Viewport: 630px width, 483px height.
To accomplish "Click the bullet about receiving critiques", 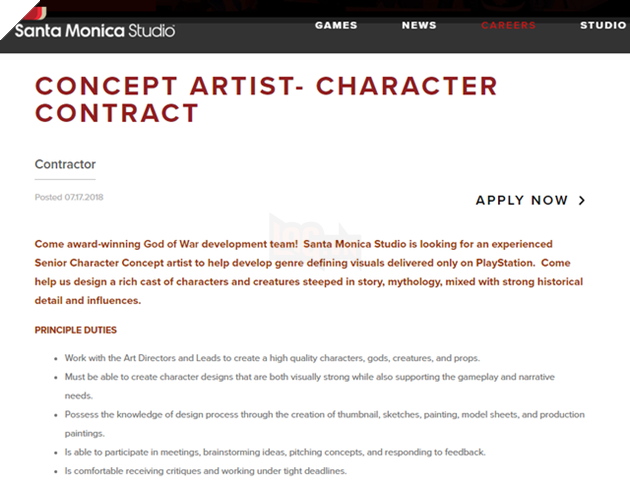I will click(206, 471).
